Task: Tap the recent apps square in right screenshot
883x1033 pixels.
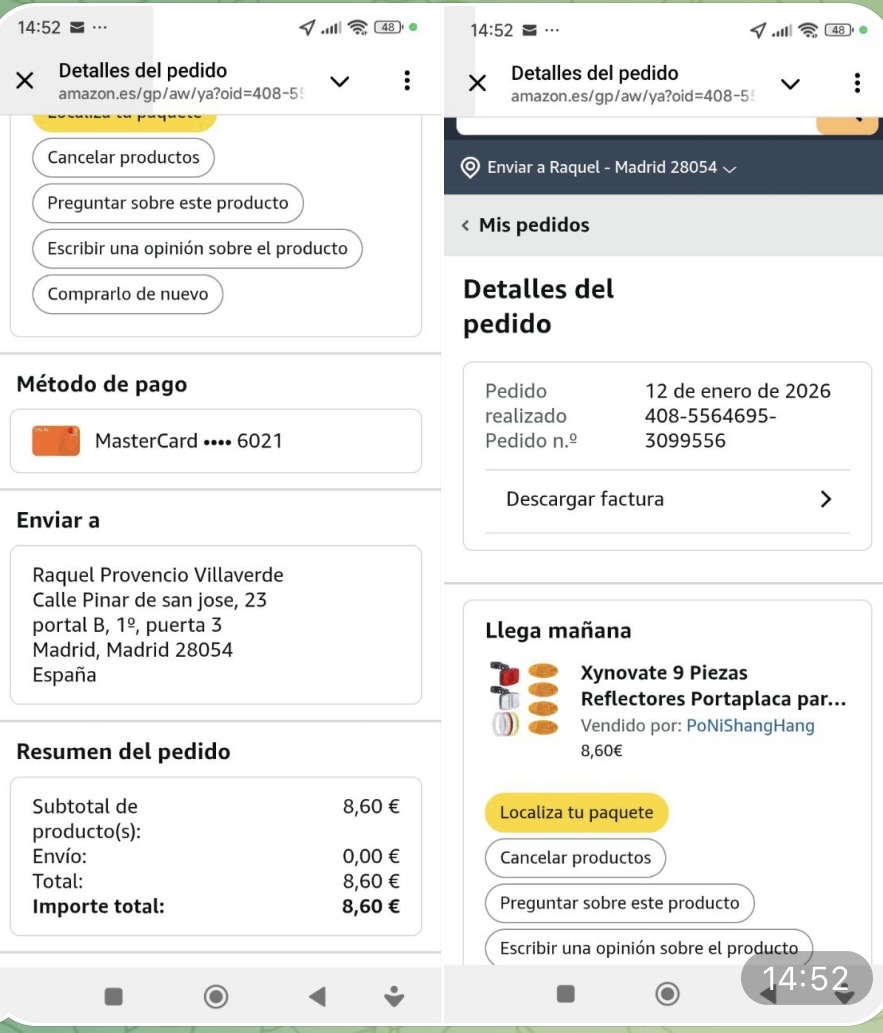Action: (566, 993)
